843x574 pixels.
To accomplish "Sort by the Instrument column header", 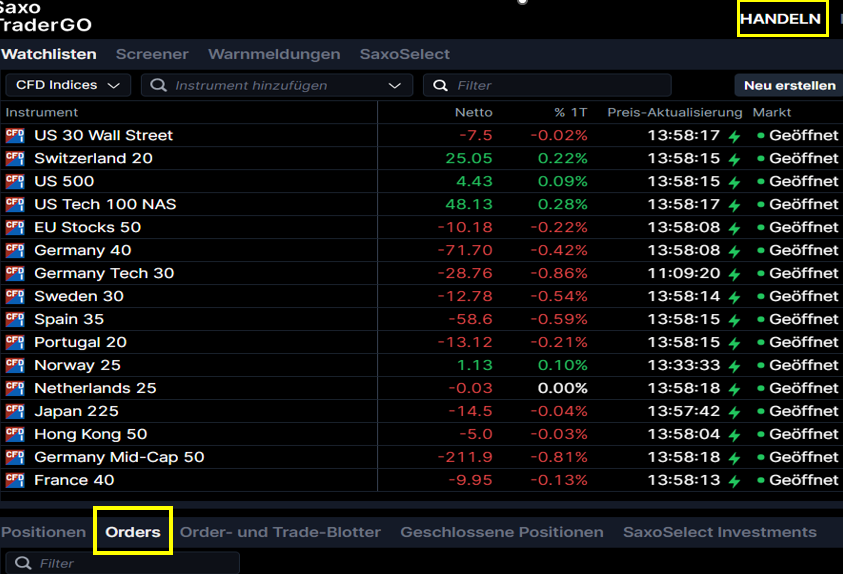I will tap(42, 112).
